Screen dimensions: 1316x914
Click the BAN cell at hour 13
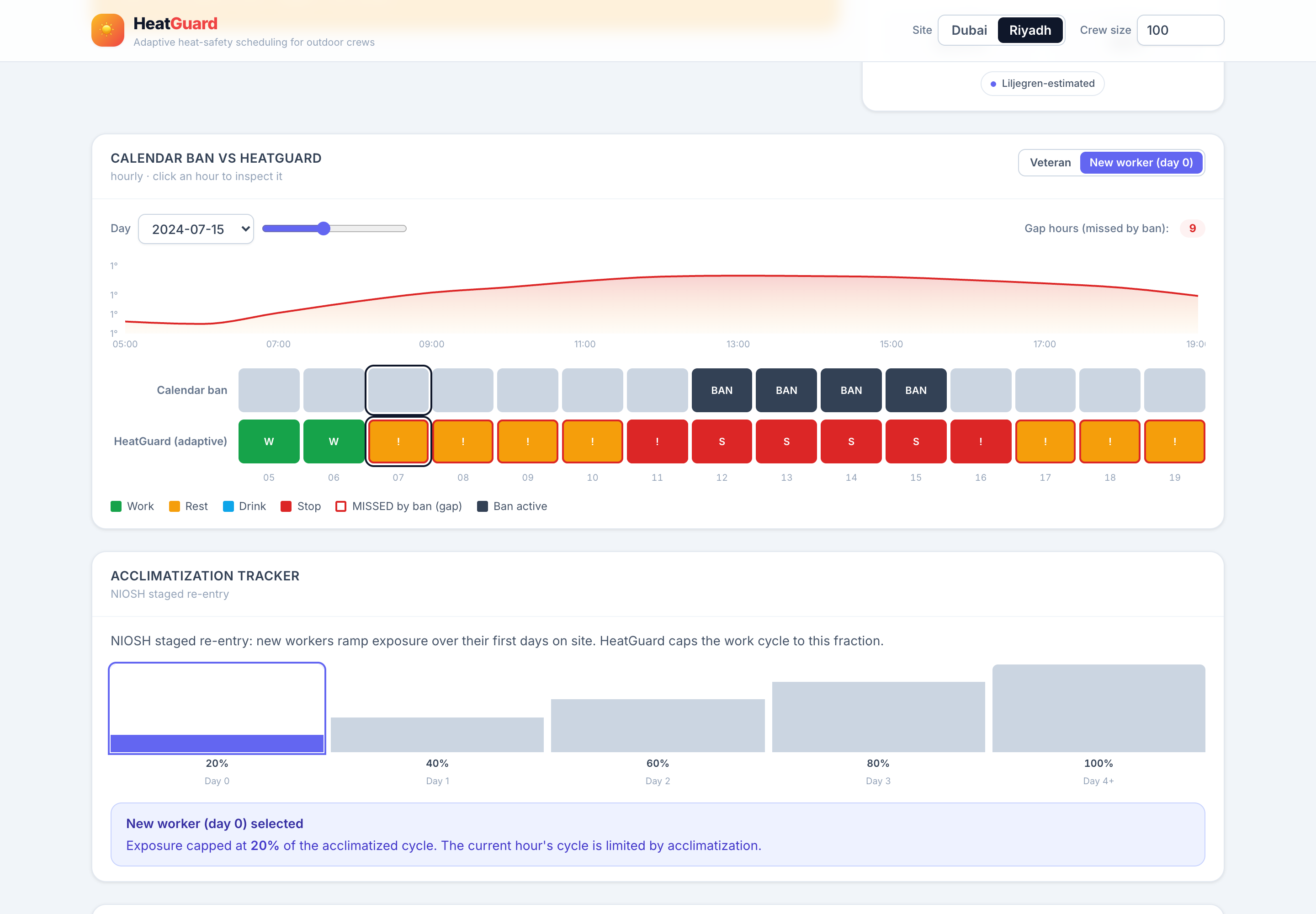(x=786, y=390)
